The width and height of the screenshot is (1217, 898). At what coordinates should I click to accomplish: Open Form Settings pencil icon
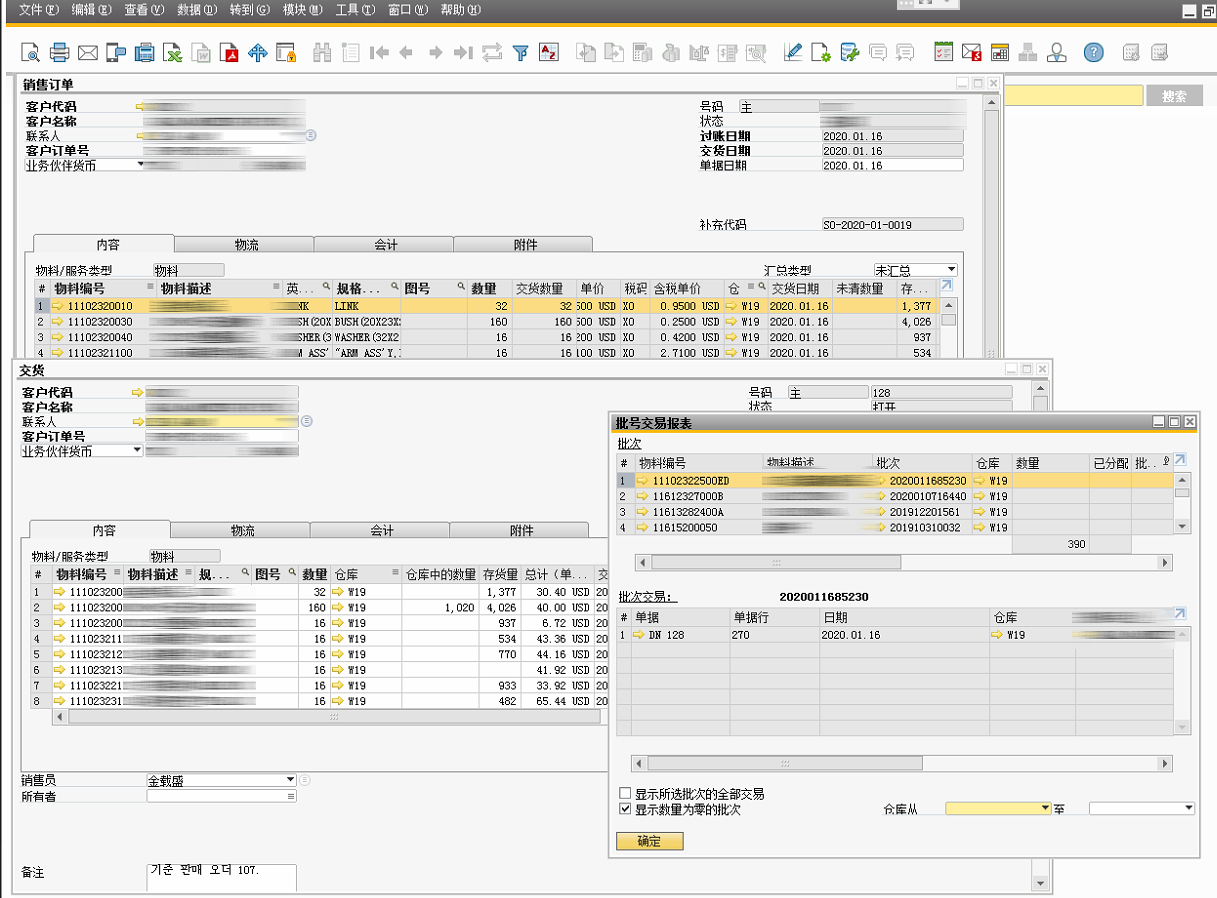pos(793,53)
